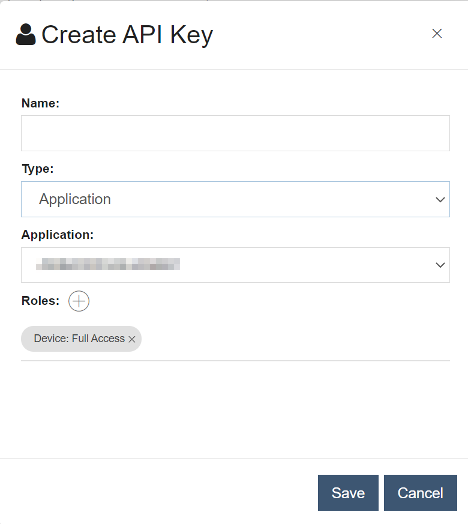Click the Name: field label
The width and height of the screenshot is (468, 524).
tap(40, 103)
